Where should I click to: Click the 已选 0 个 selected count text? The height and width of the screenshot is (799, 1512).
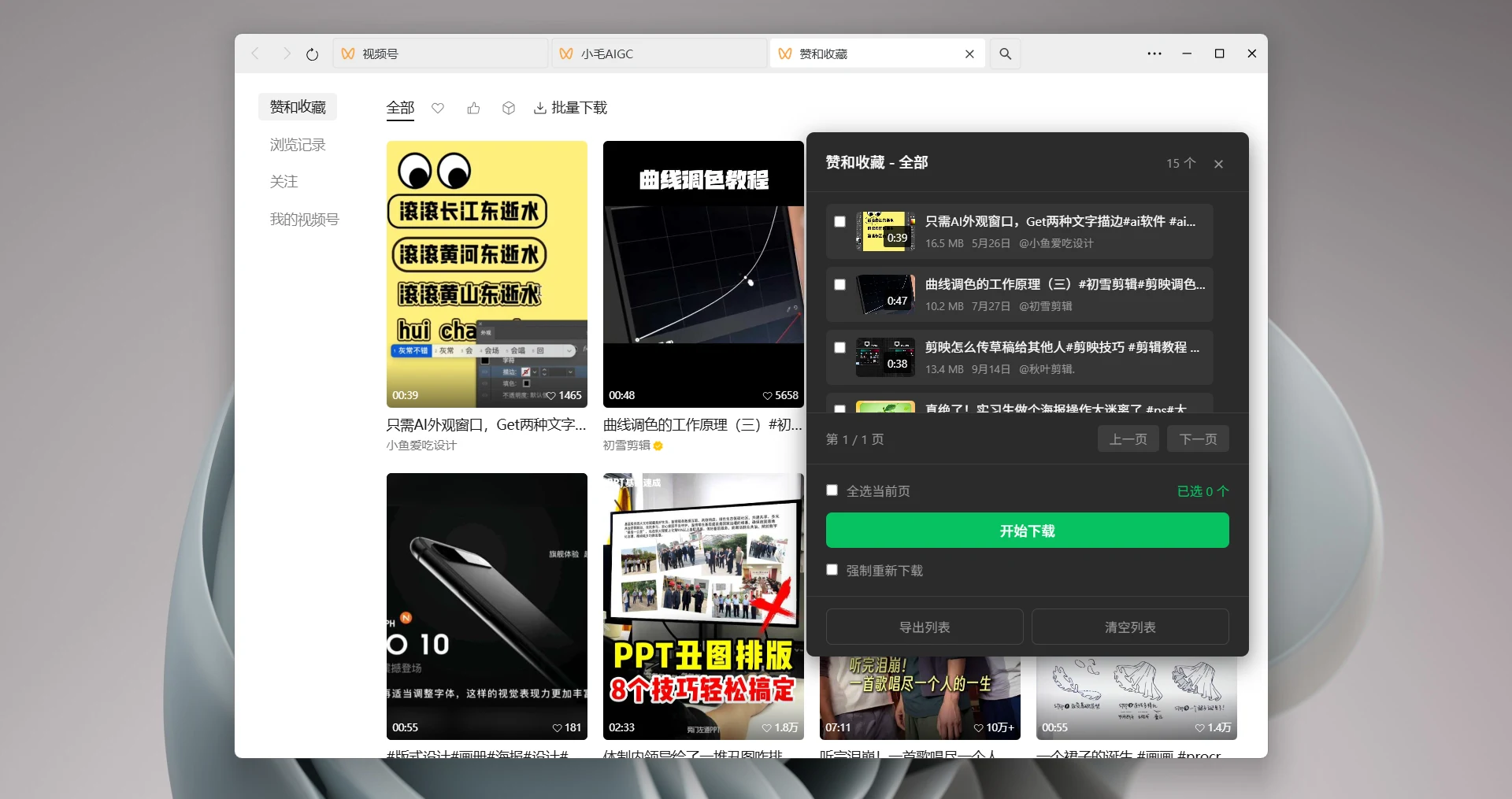click(1203, 491)
